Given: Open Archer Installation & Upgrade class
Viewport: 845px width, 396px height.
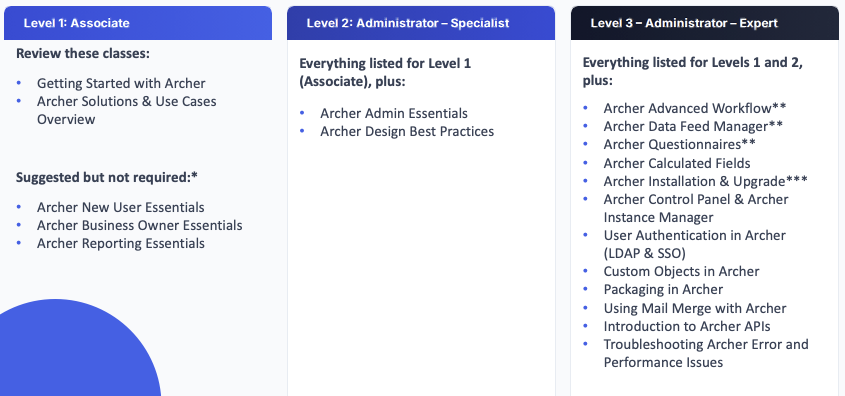Looking at the screenshot, I should (705, 181).
